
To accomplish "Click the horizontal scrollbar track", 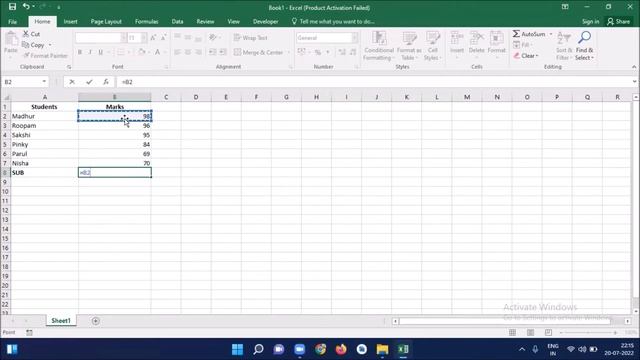I will tap(505, 321).
